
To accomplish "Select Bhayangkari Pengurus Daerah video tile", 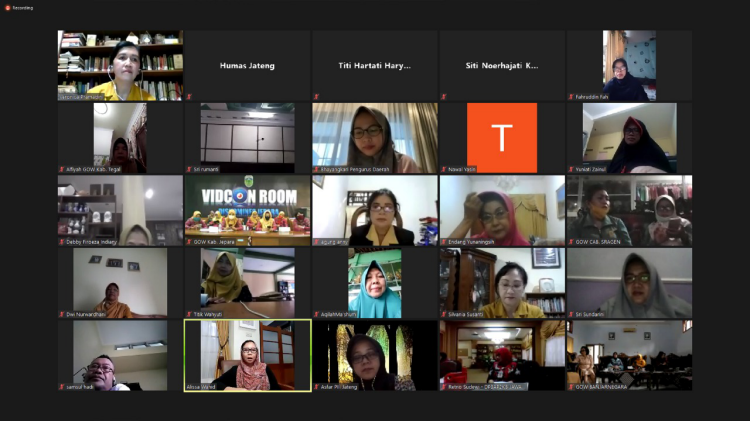I will 375,138.
